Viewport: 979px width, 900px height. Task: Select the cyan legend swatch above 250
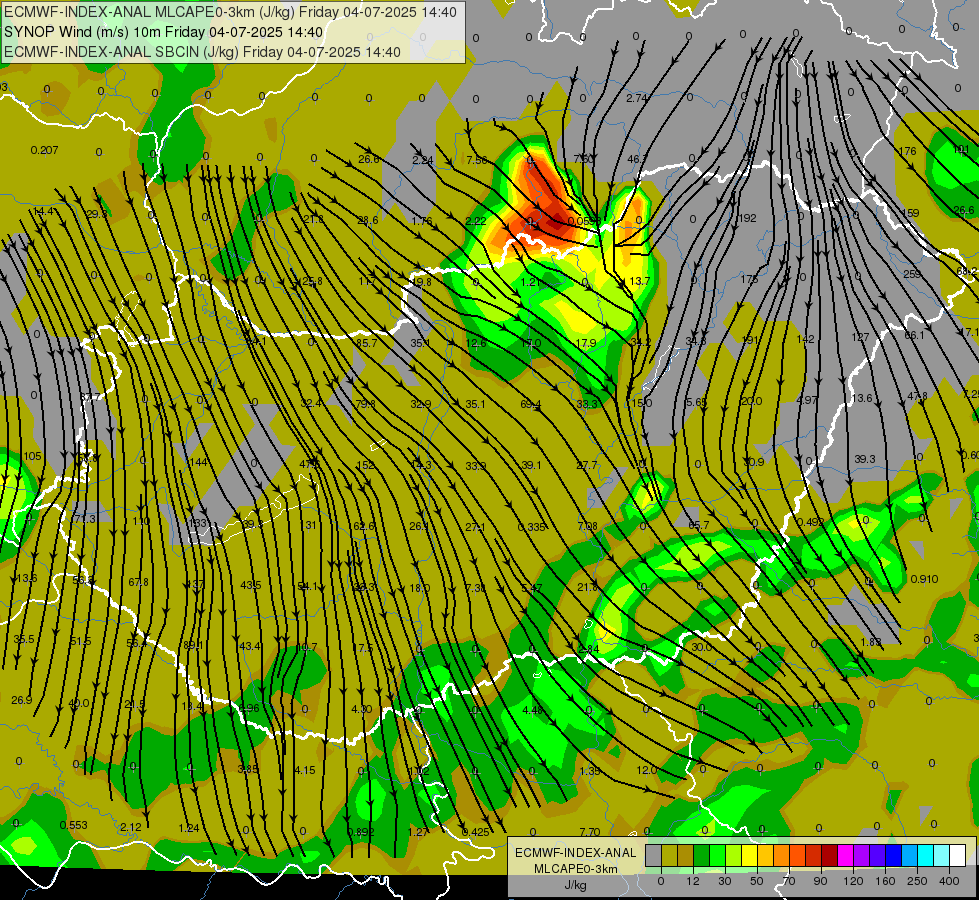[x=926, y=855]
